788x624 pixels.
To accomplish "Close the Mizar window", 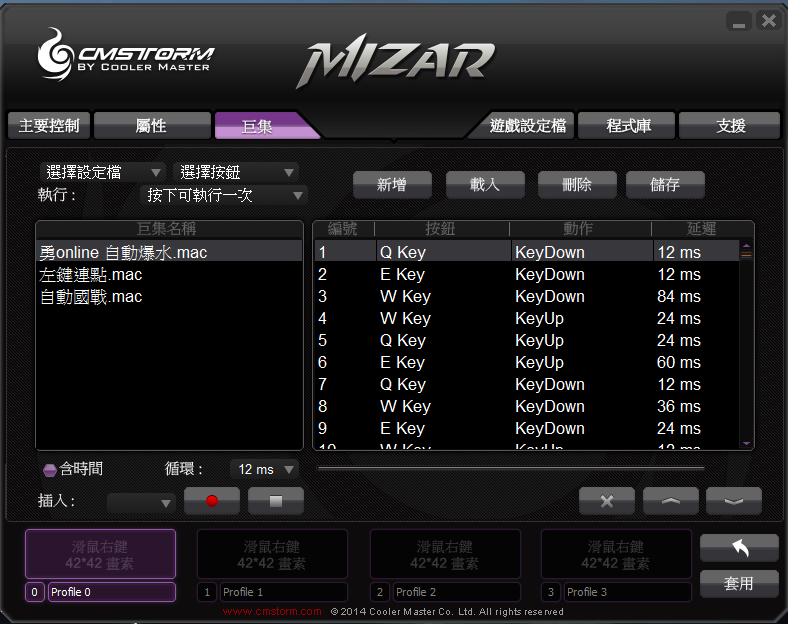I will tap(768, 21).
